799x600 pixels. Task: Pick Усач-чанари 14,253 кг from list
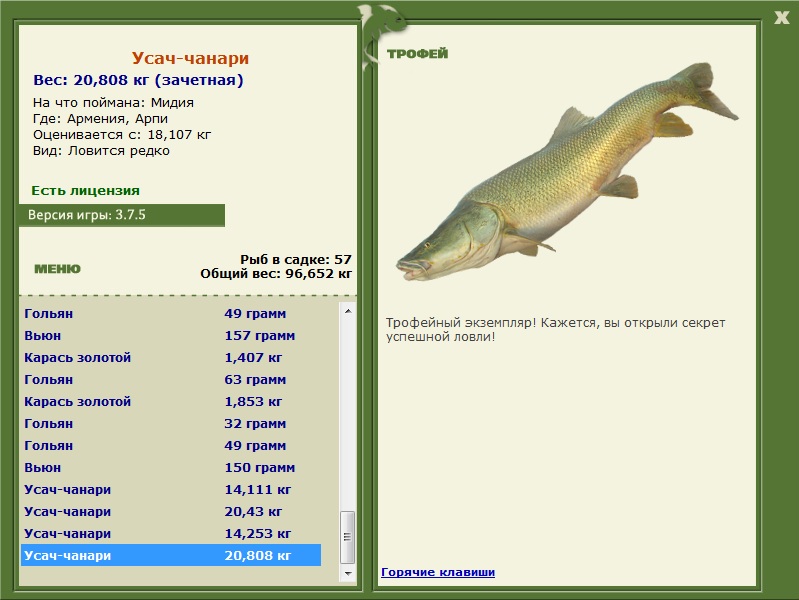[x=170, y=534]
